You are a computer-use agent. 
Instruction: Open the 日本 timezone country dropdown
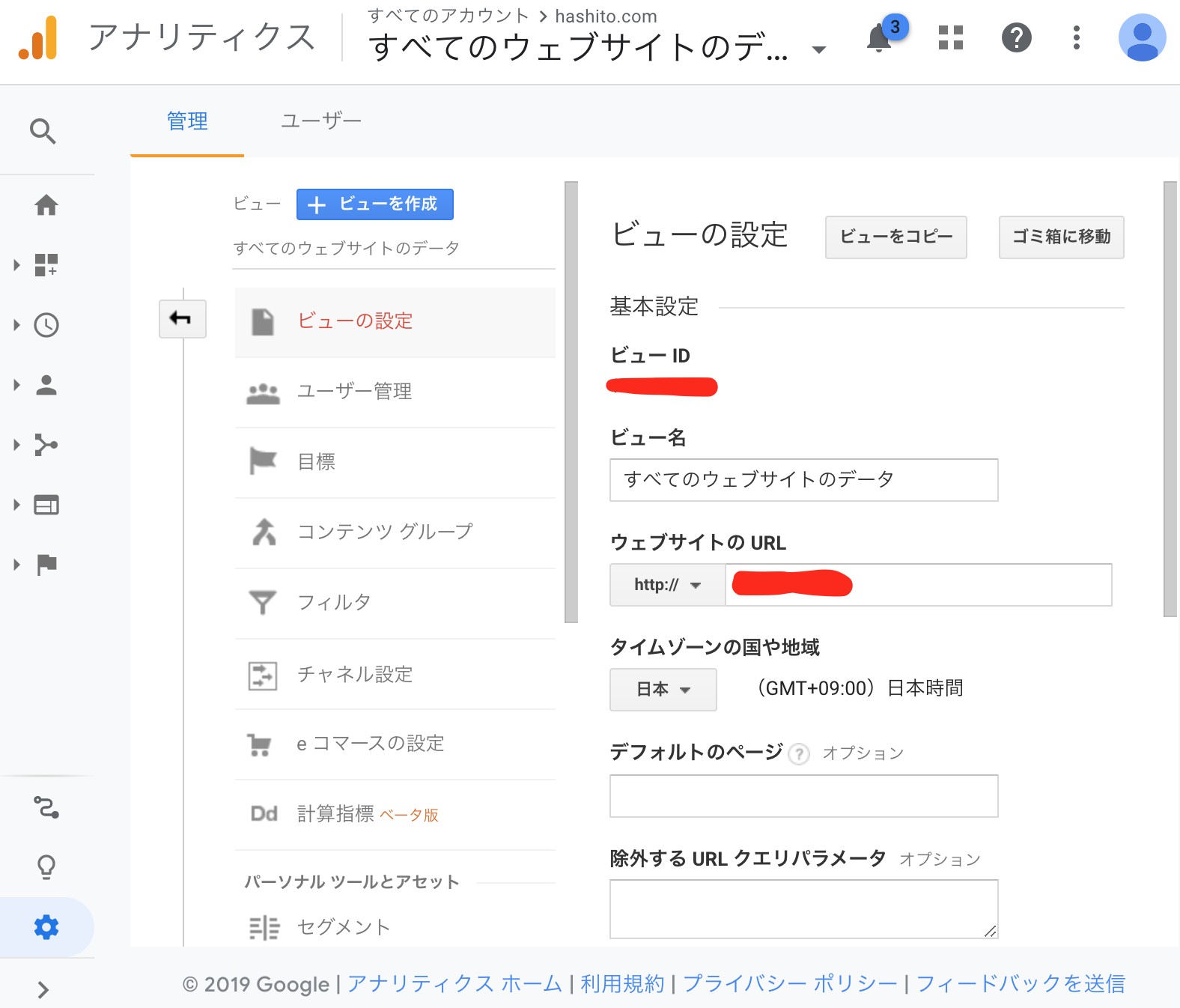(x=663, y=689)
